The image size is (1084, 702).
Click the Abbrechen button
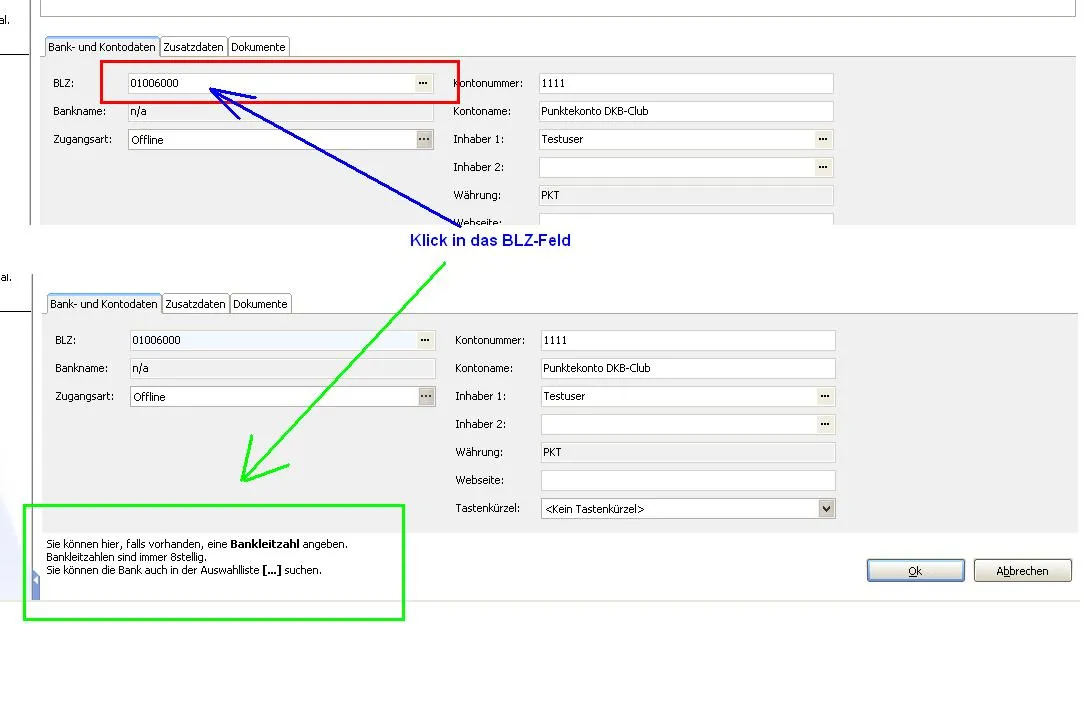click(1022, 571)
